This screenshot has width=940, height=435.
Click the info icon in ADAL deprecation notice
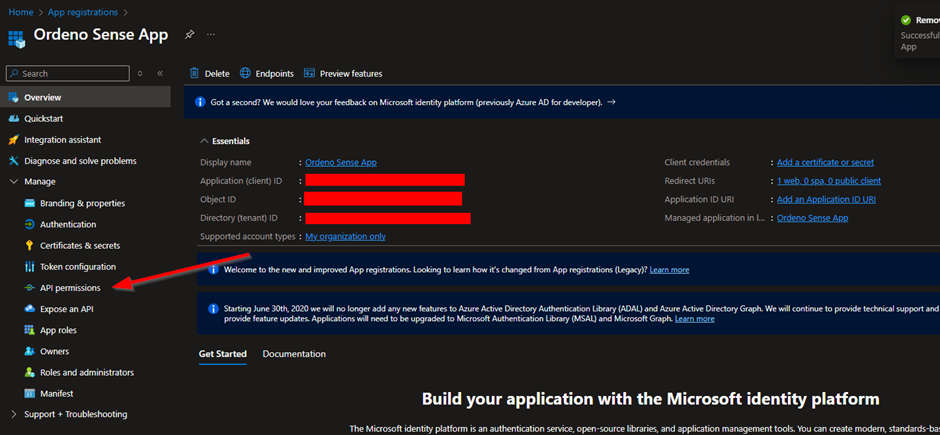tap(213, 309)
